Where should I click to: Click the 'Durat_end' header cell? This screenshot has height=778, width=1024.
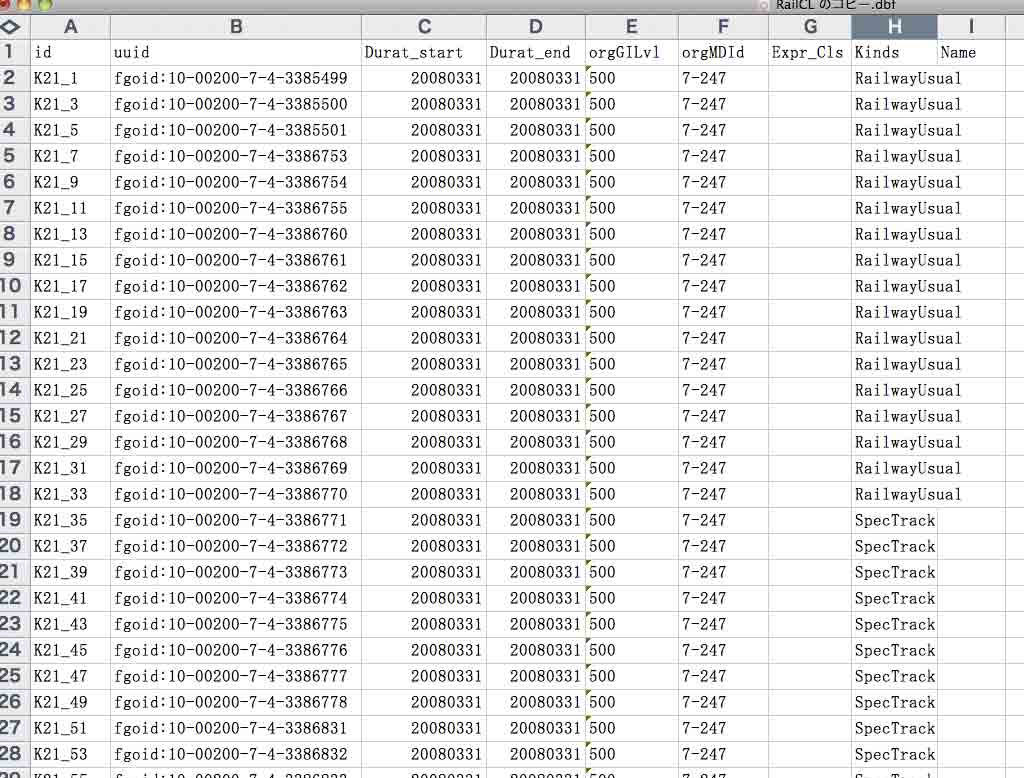click(x=536, y=52)
